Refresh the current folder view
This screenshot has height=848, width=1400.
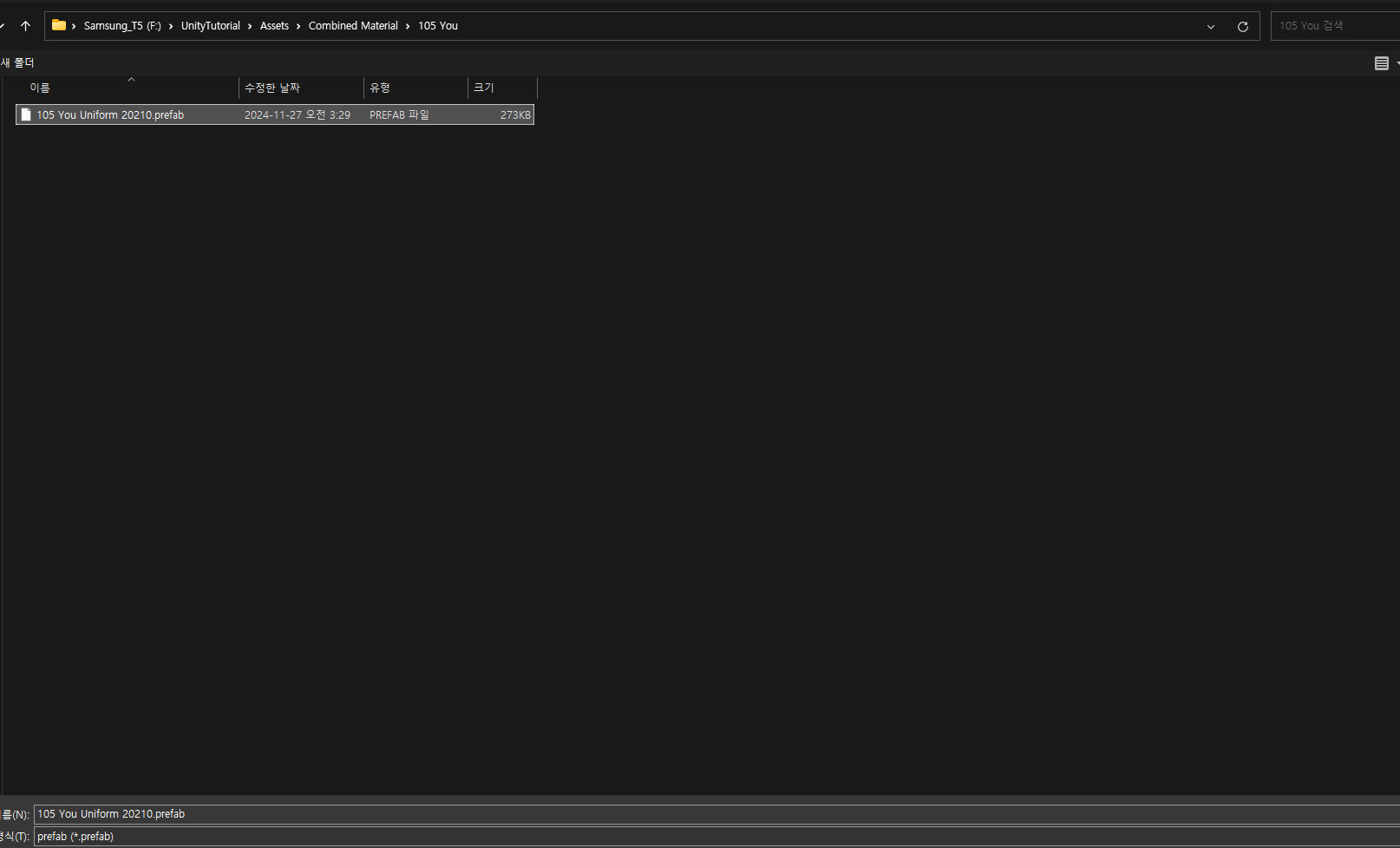1242,26
